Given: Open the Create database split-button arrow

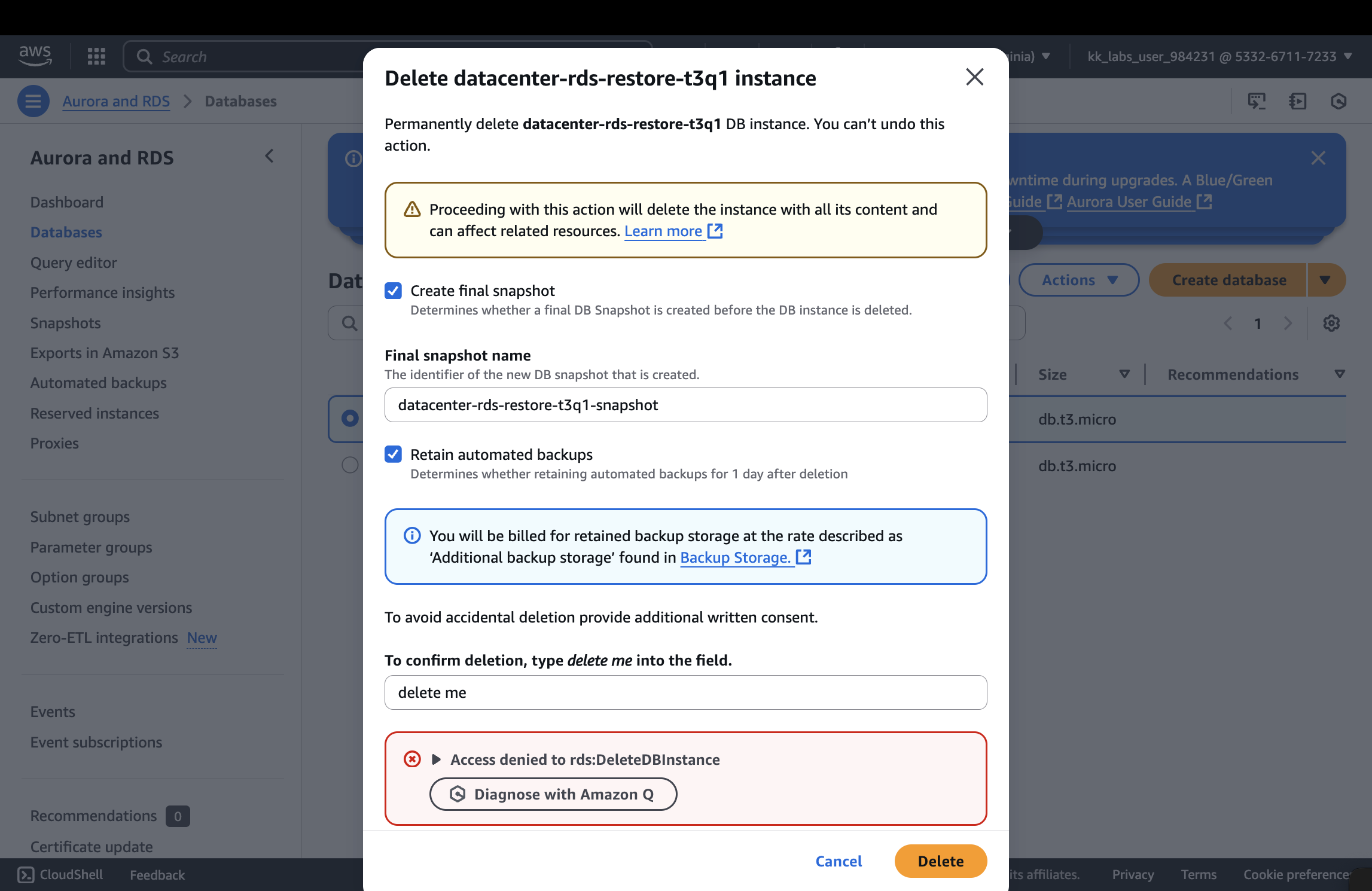Looking at the screenshot, I should (1325, 280).
